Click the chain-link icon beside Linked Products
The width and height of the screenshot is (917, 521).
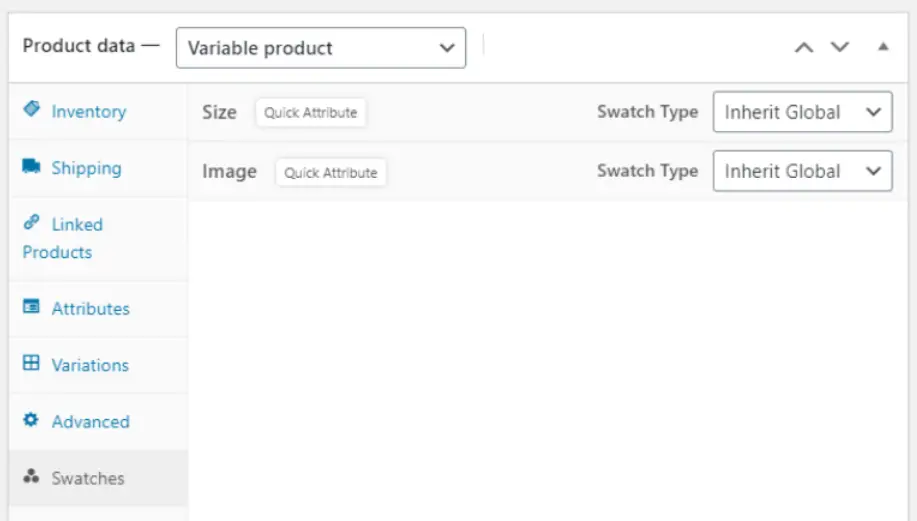pyautogui.click(x=31, y=223)
